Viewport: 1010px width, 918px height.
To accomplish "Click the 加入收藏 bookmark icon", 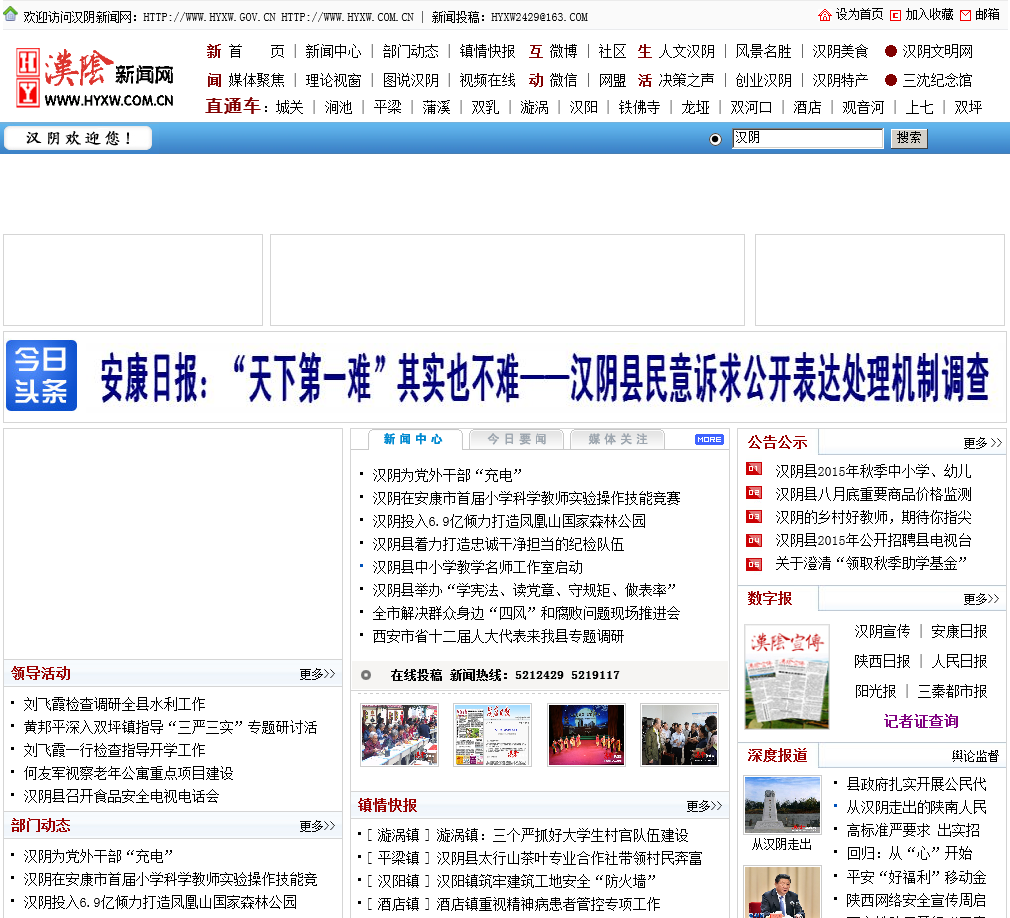I will click(x=895, y=15).
